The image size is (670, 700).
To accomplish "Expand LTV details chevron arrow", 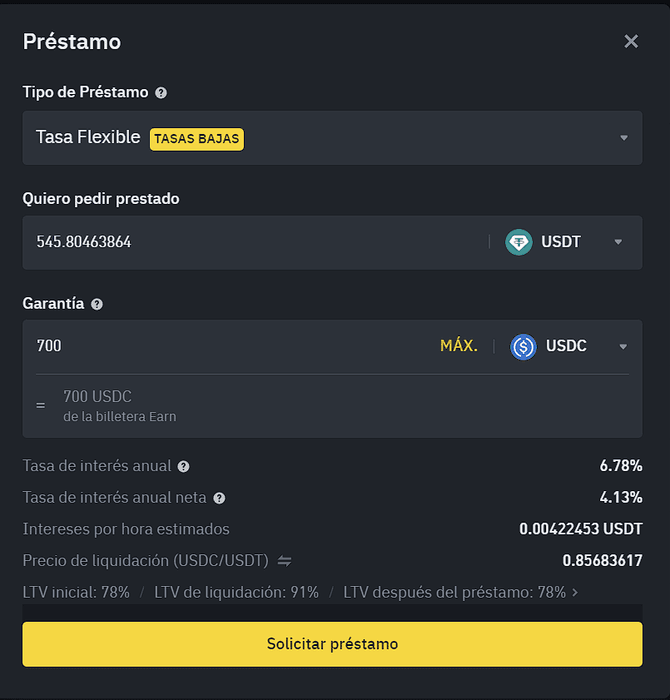I will point(575,592).
